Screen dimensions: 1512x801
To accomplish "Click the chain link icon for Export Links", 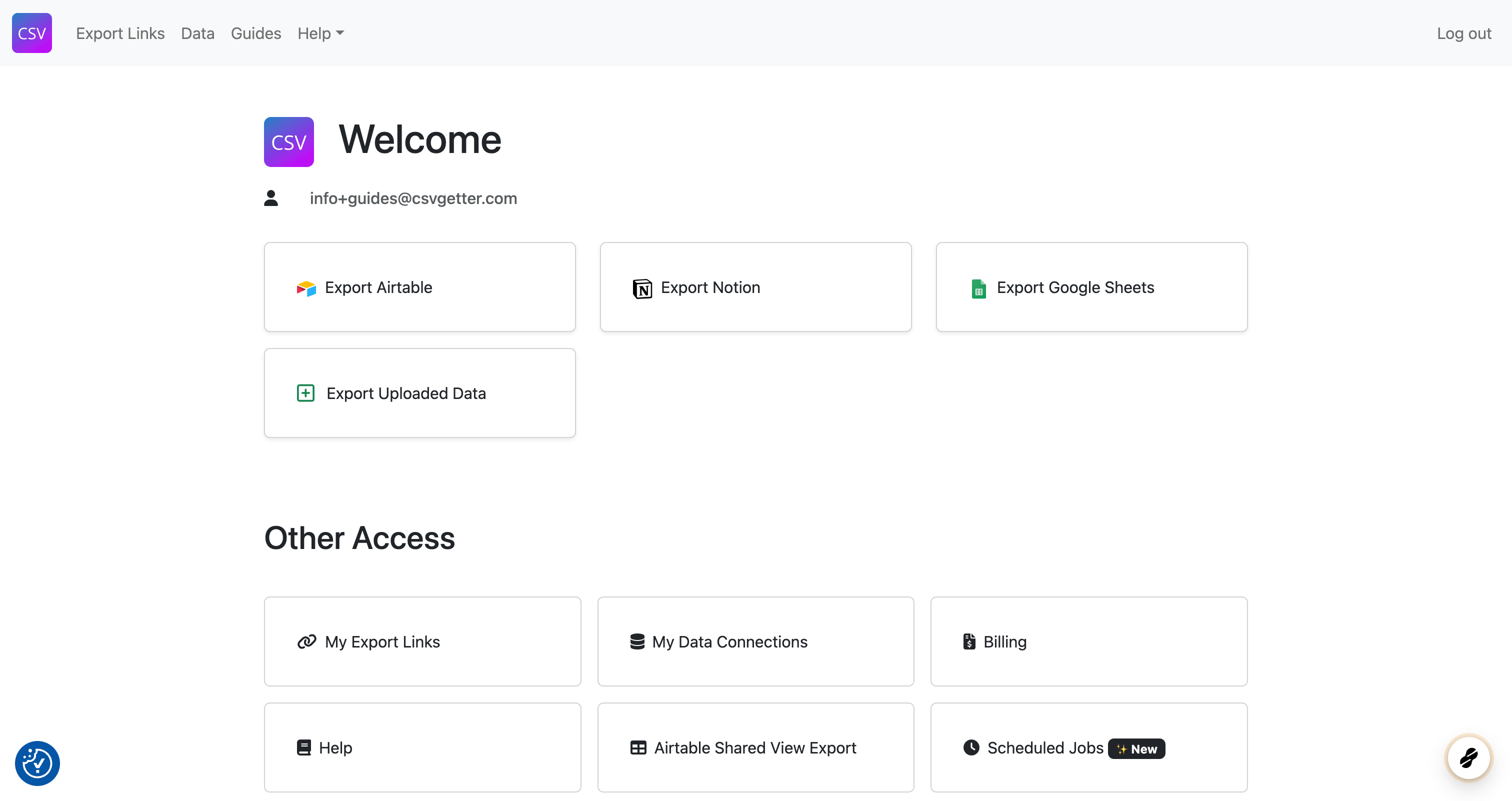I will point(306,641).
